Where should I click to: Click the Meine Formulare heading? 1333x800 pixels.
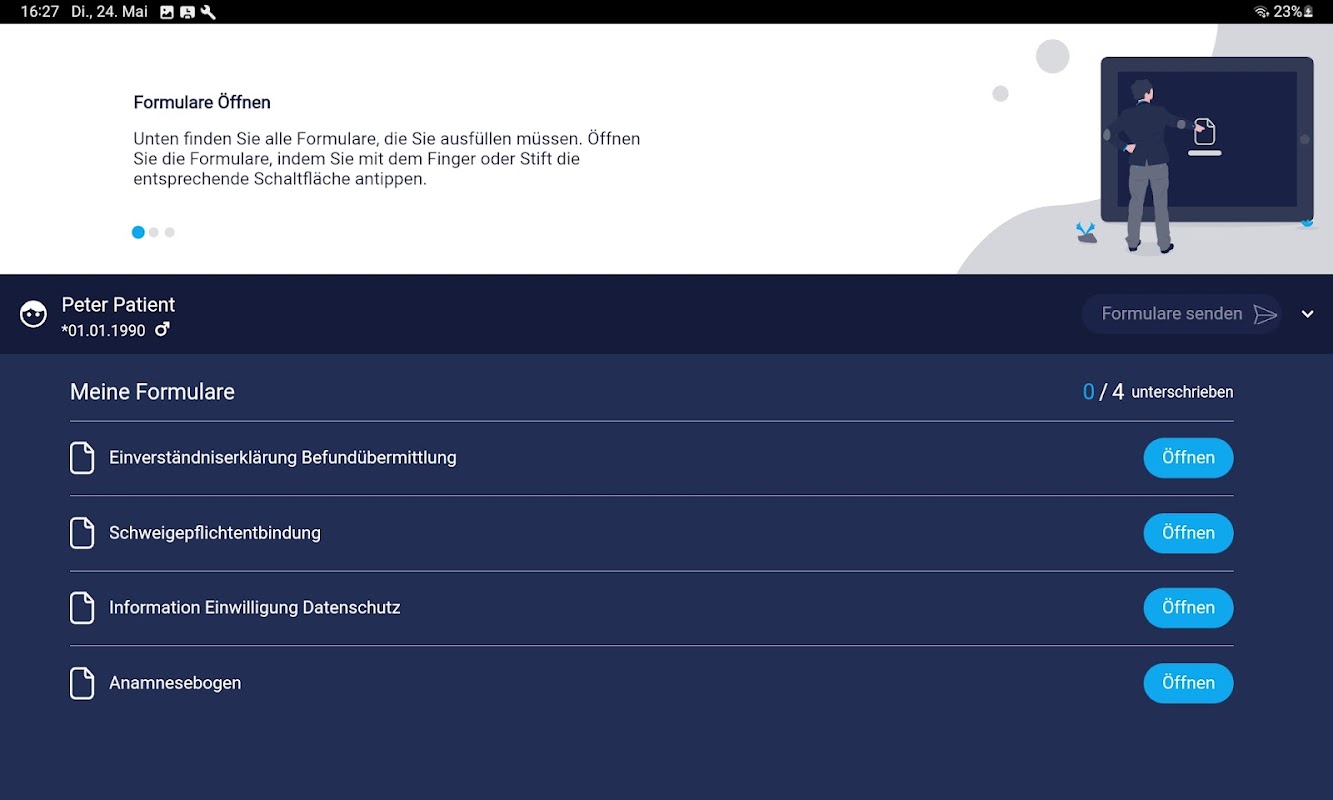pyautogui.click(x=152, y=392)
